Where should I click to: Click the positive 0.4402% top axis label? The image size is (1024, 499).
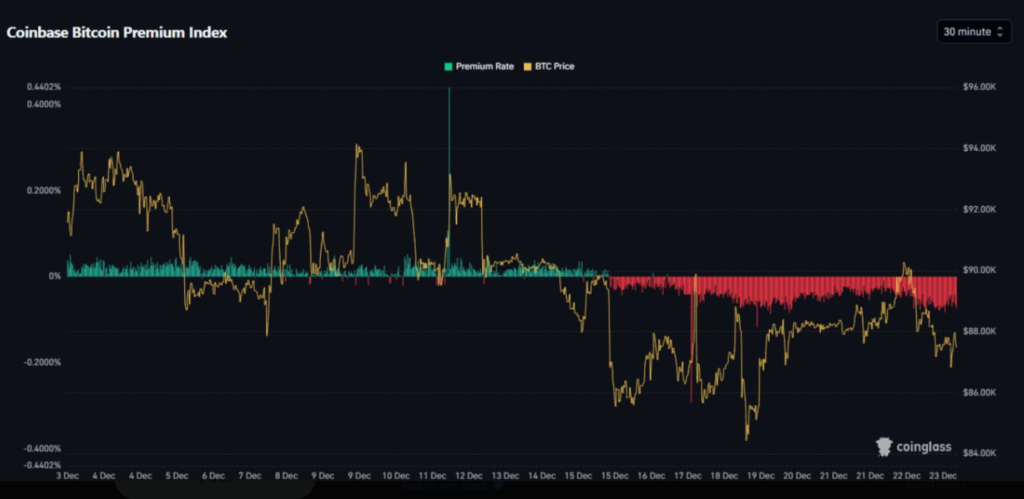[x=44, y=87]
